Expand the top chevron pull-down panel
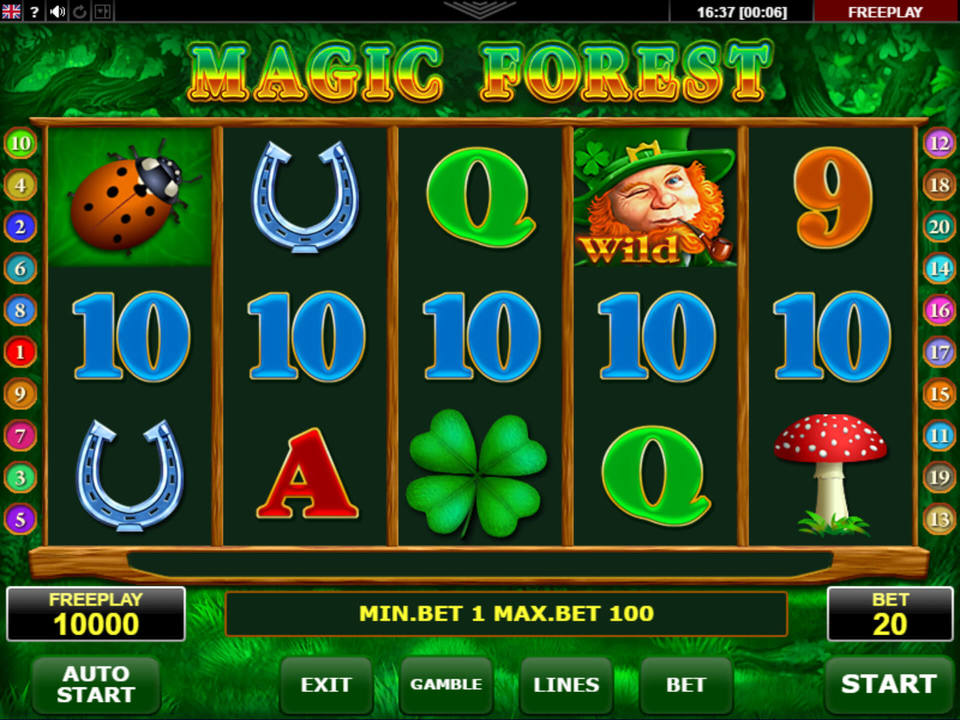The width and height of the screenshot is (960, 720). click(479, 9)
